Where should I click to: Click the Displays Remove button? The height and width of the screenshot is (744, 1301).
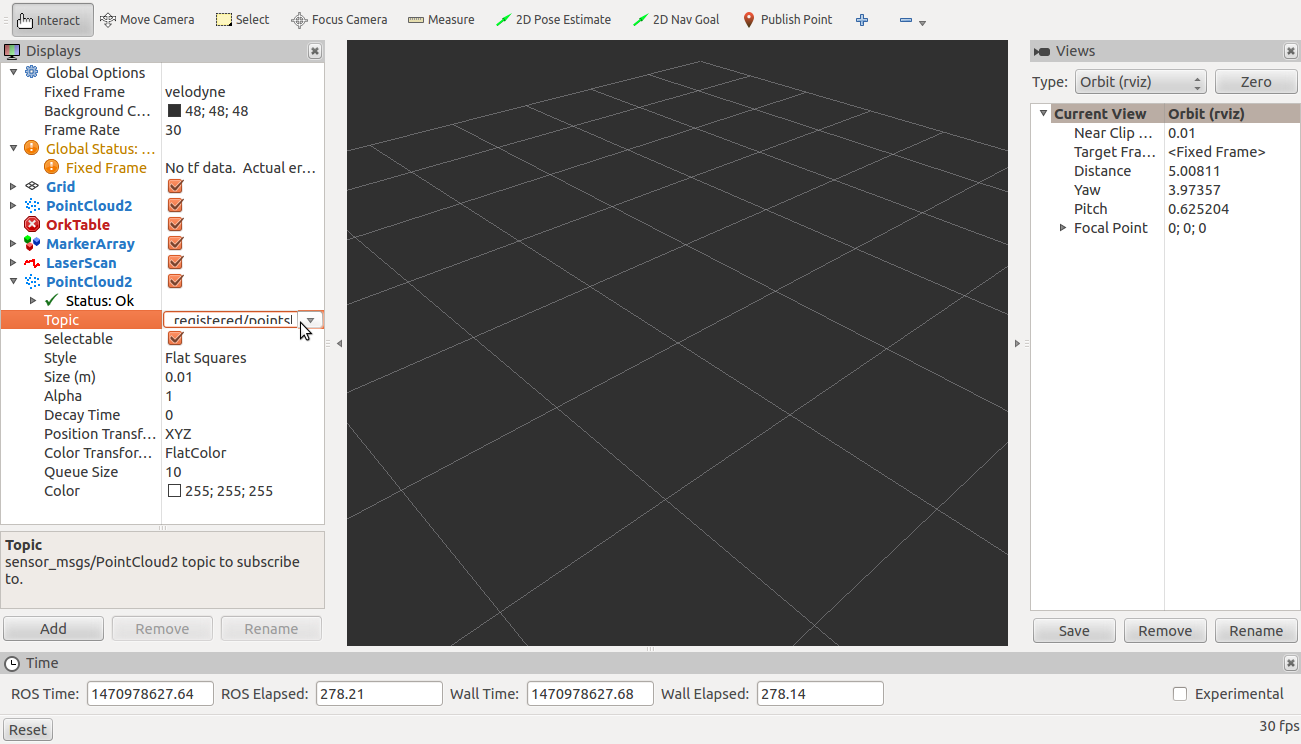coord(162,628)
